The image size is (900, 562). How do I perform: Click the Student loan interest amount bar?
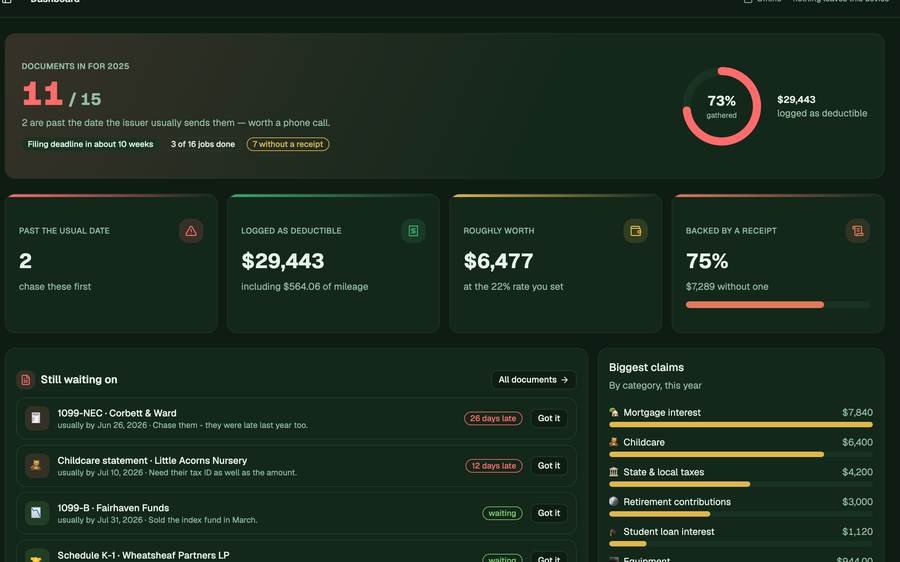coord(740,544)
